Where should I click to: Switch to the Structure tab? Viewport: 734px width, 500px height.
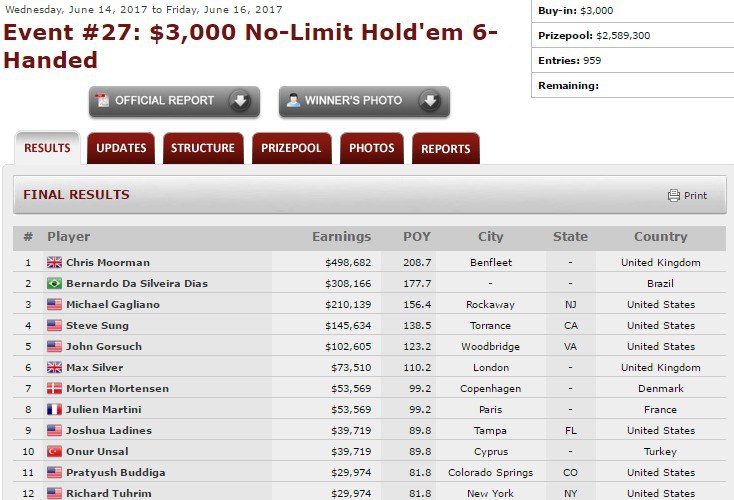point(203,149)
